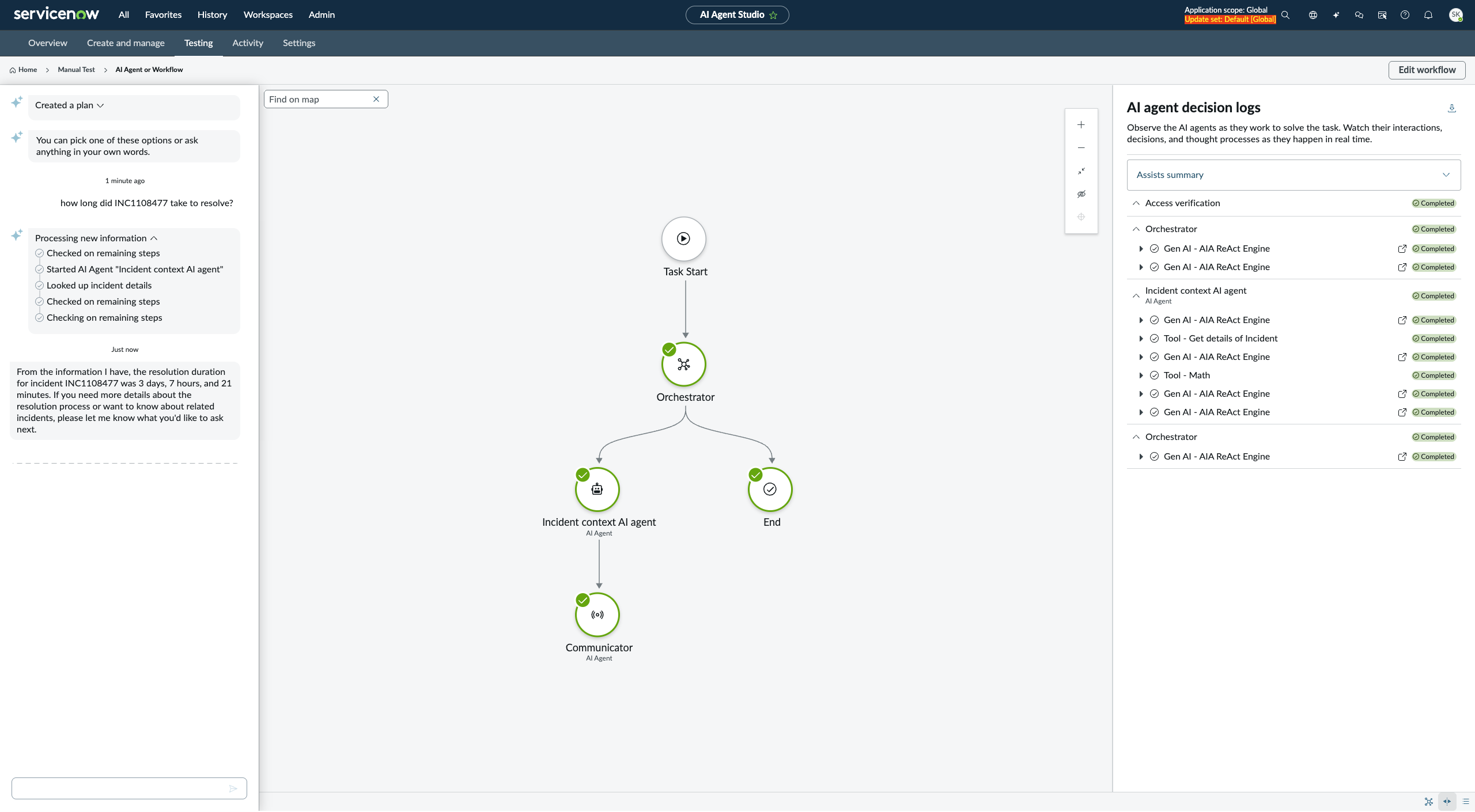Clear the Find on map field
Viewport: 1475px width, 812px height.
click(x=376, y=99)
